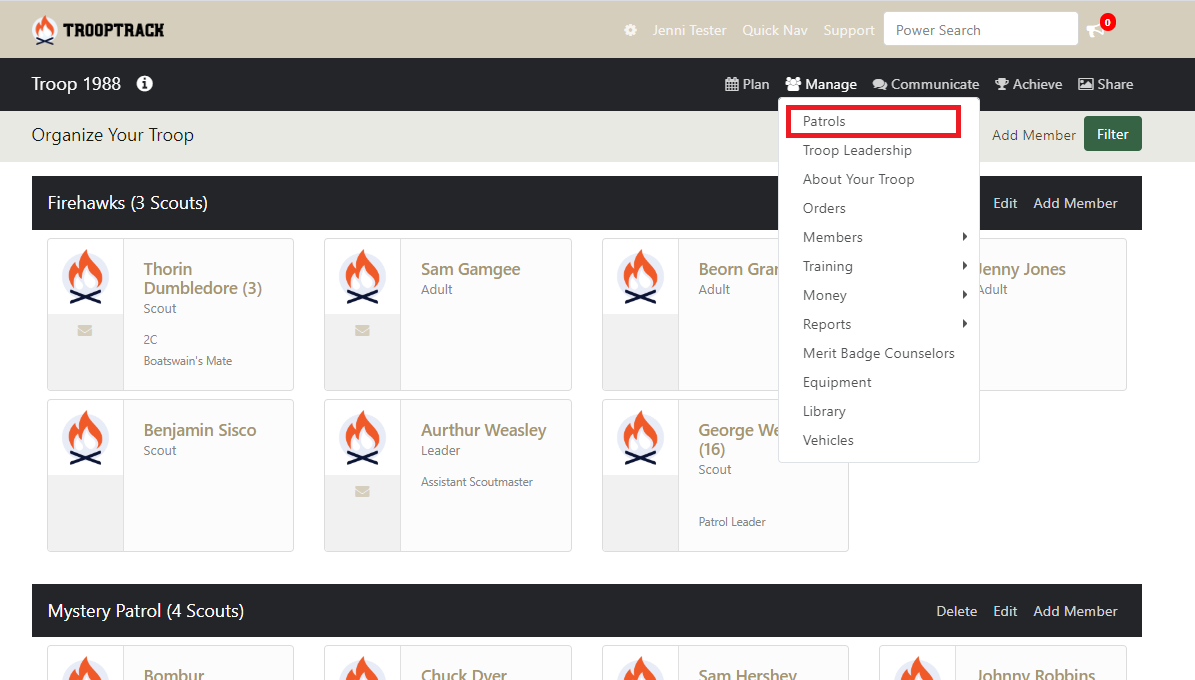Click Add Member on Mystery Patrol
This screenshot has width=1195, height=680.
[x=1075, y=611]
